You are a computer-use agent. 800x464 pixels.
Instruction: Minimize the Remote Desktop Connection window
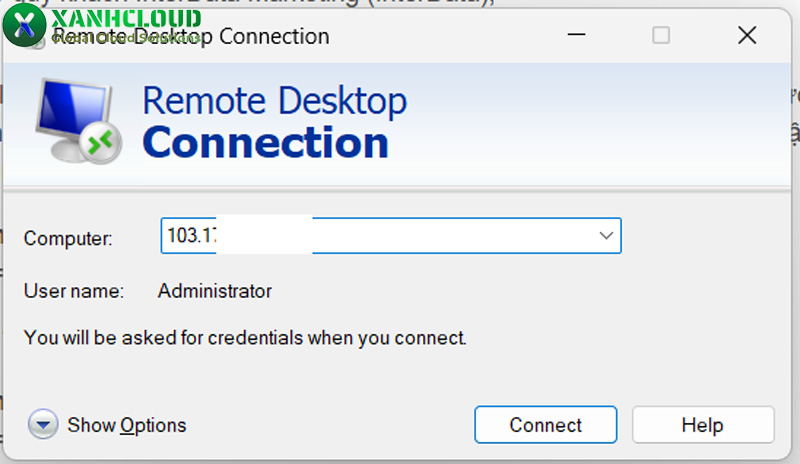(x=577, y=35)
